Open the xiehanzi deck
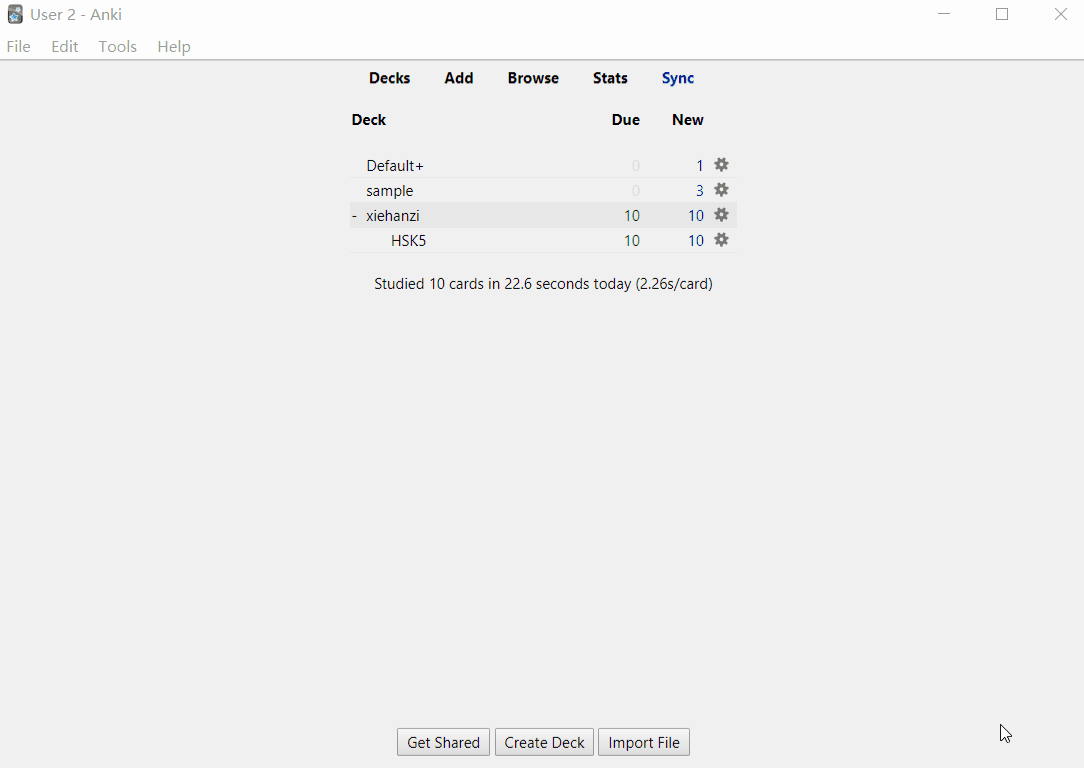 [x=393, y=216]
